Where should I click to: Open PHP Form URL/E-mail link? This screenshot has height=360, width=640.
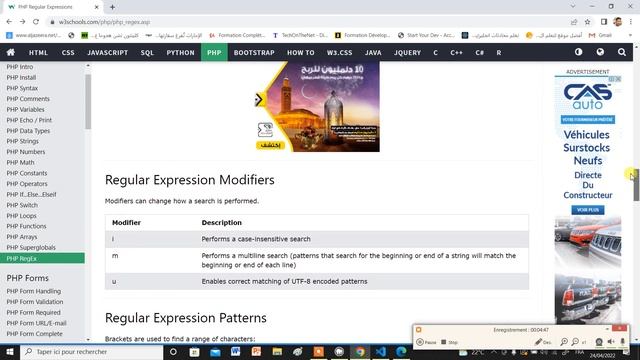point(36,323)
